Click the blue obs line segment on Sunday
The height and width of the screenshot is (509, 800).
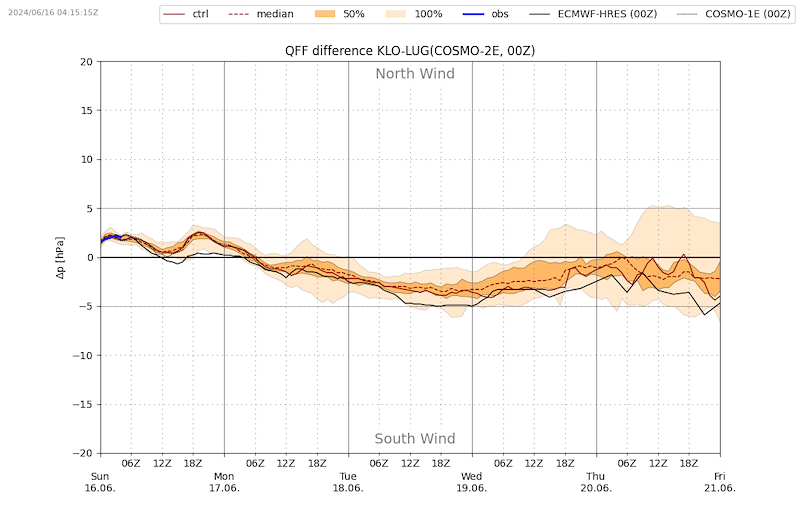coord(110,237)
